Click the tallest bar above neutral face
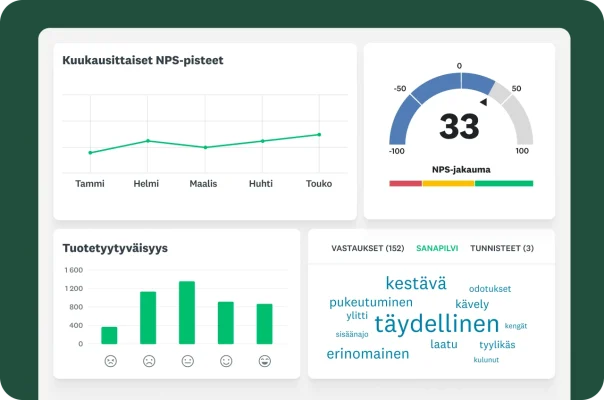This screenshot has width=604, height=400. coord(187,313)
